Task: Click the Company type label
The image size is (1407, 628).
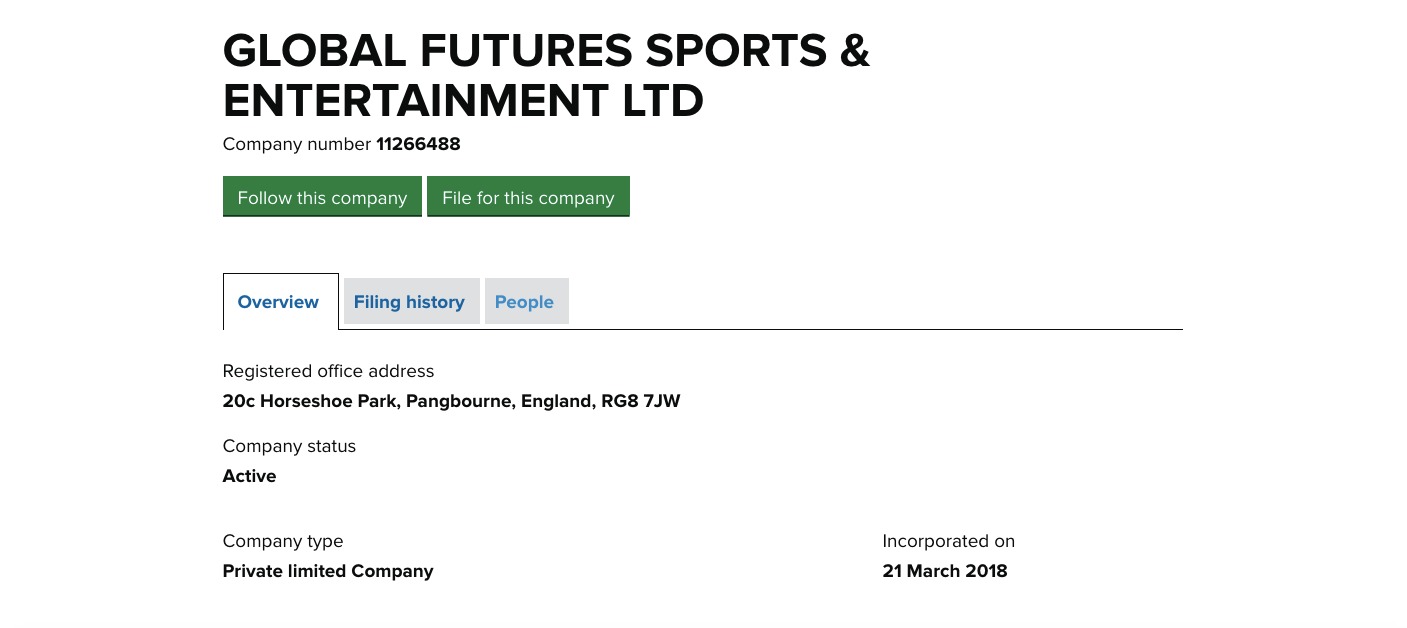Action: point(282,541)
